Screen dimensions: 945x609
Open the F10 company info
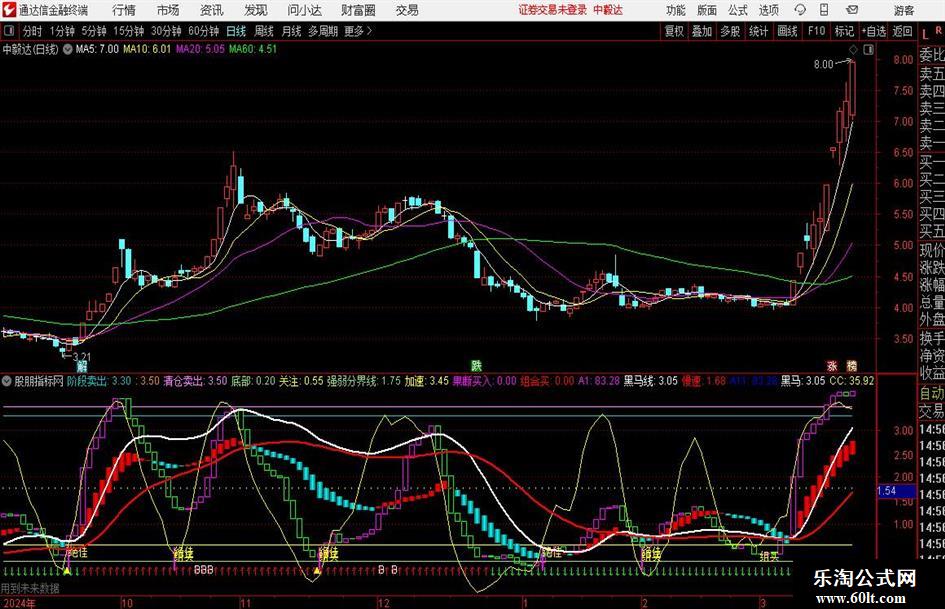click(817, 31)
